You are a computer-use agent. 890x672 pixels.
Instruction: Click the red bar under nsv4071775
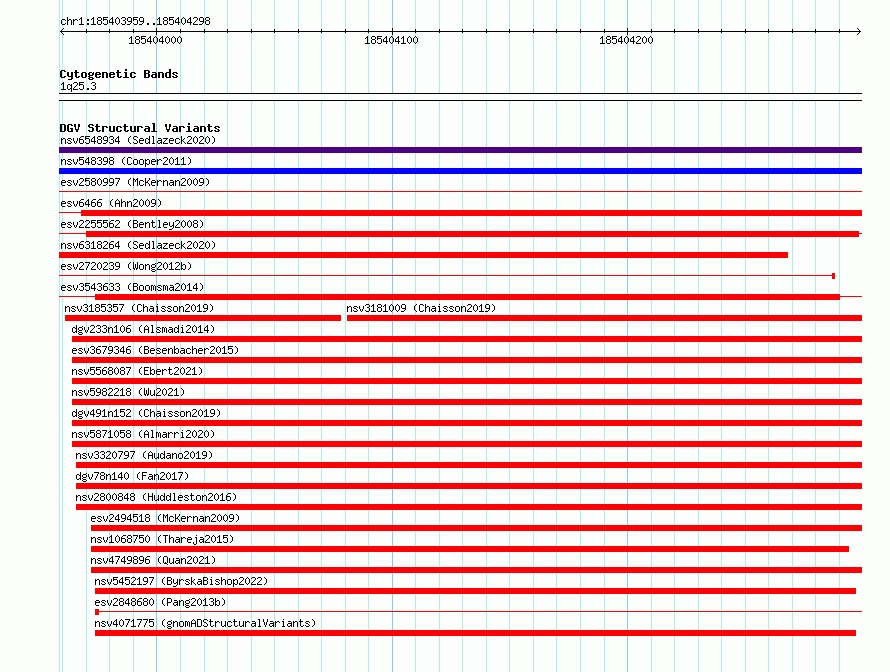point(475,633)
